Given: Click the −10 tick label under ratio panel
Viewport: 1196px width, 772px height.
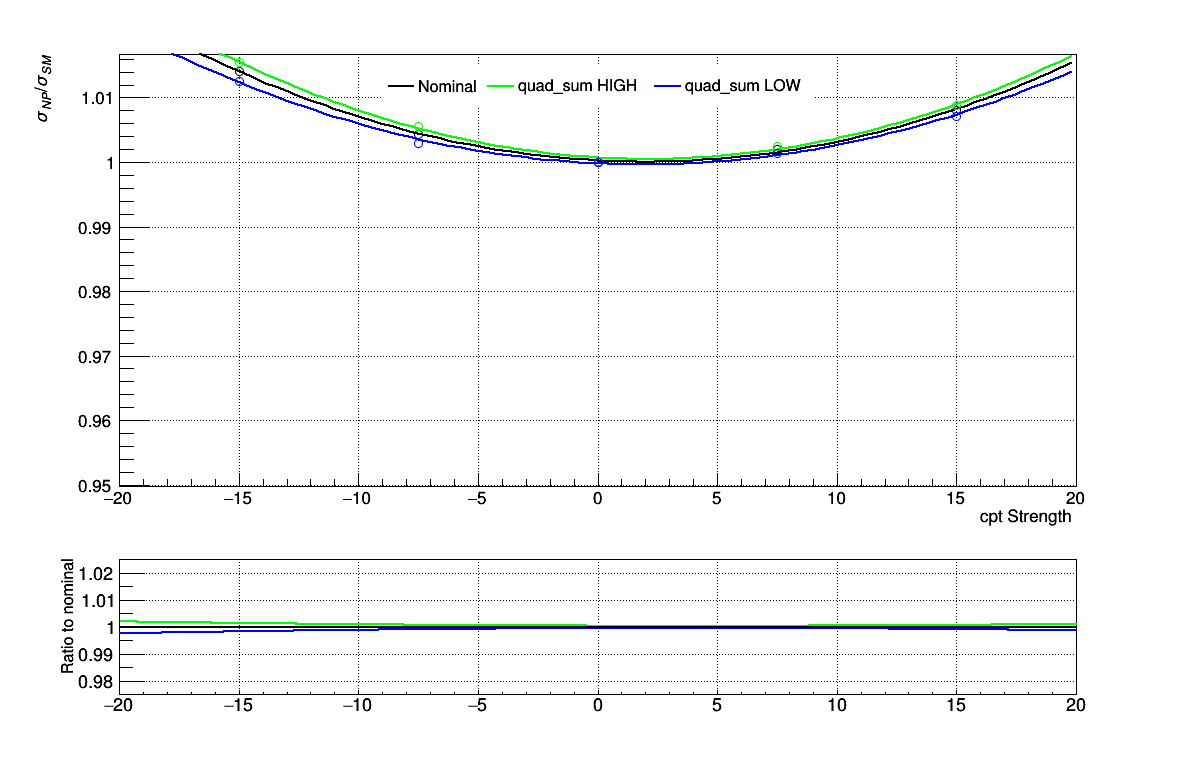Looking at the screenshot, I should (x=356, y=706).
